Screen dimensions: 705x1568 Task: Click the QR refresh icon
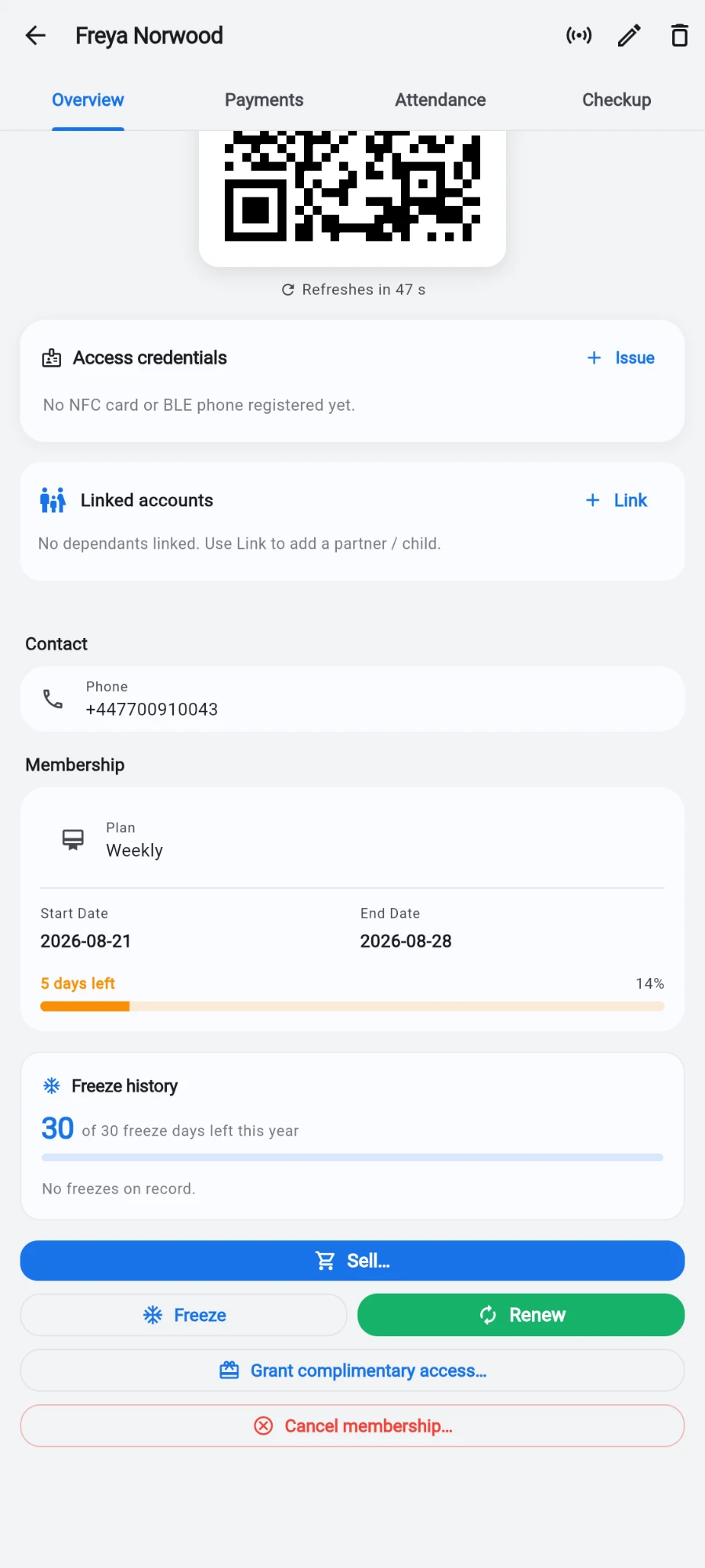(287, 290)
